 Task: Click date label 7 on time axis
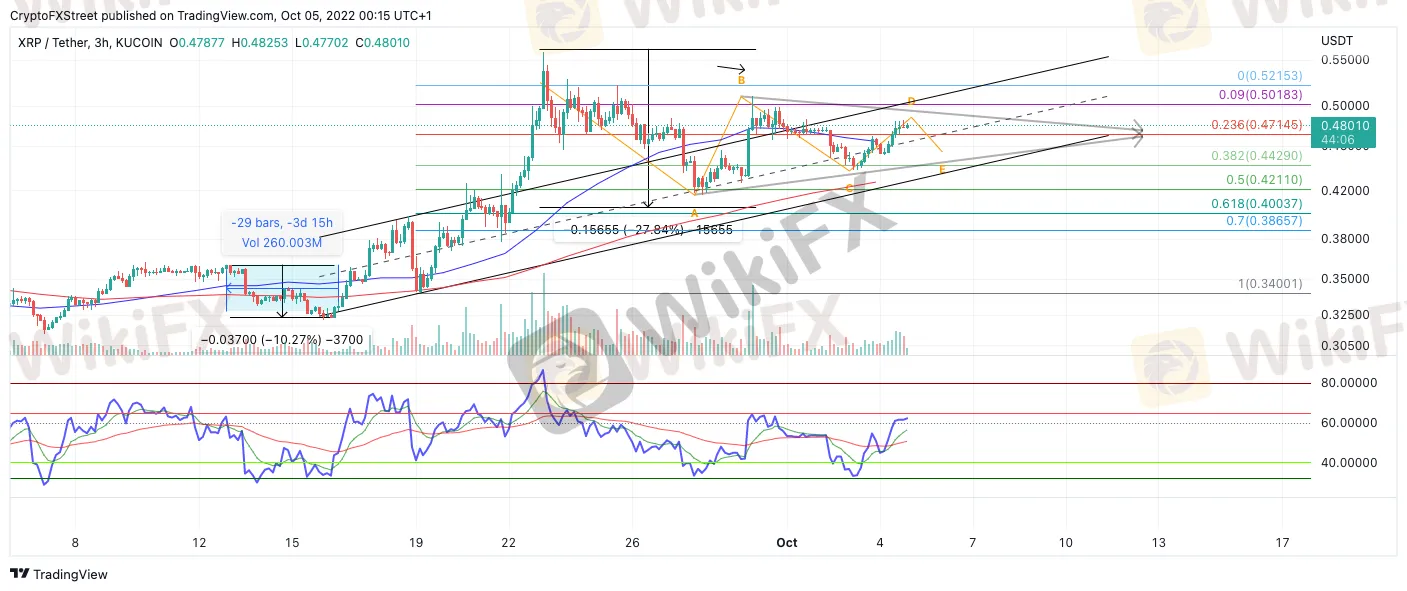(972, 542)
